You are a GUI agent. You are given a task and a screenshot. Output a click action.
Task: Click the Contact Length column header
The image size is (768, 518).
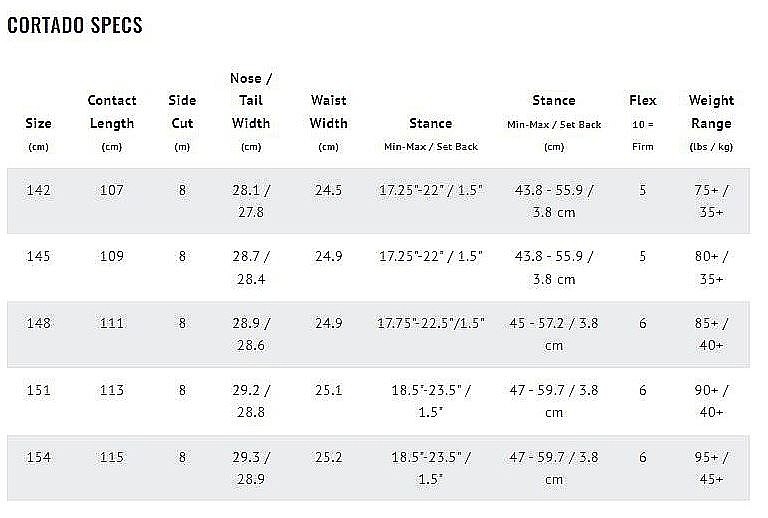[x=112, y=123]
